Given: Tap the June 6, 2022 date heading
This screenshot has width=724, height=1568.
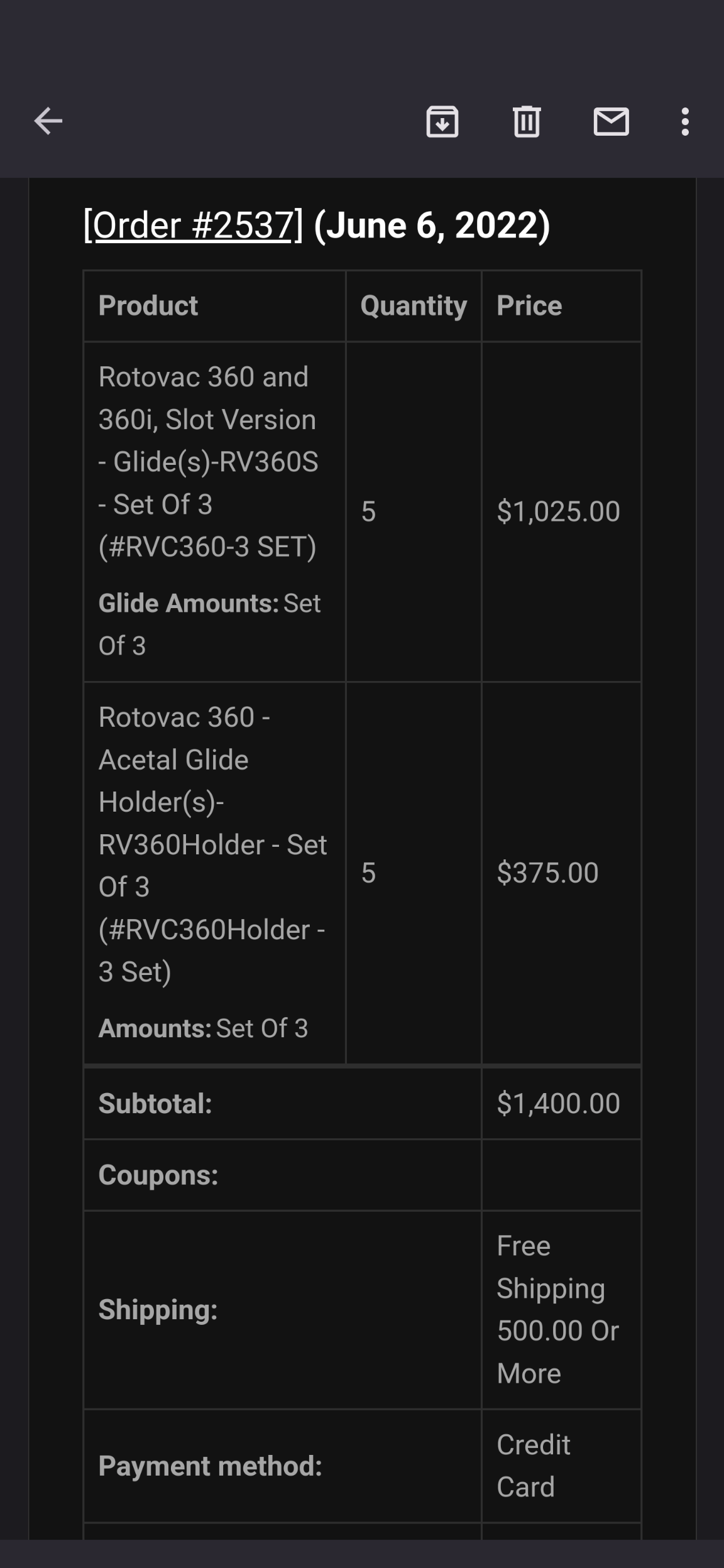Looking at the screenshot, I should pos(432,225).
